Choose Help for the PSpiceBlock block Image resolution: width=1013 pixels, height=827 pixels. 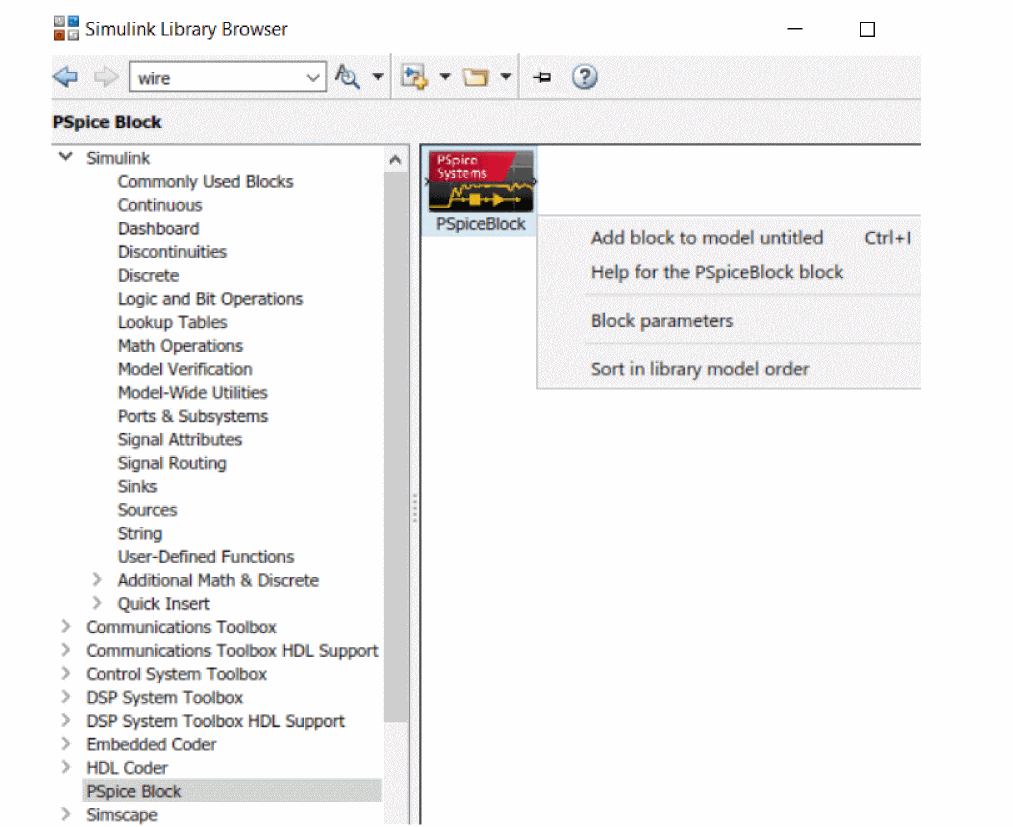click(717, 272)
